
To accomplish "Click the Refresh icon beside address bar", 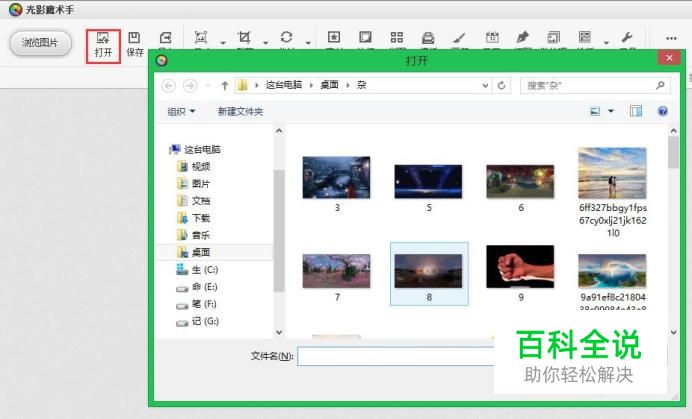I will [x=501, y=85].
